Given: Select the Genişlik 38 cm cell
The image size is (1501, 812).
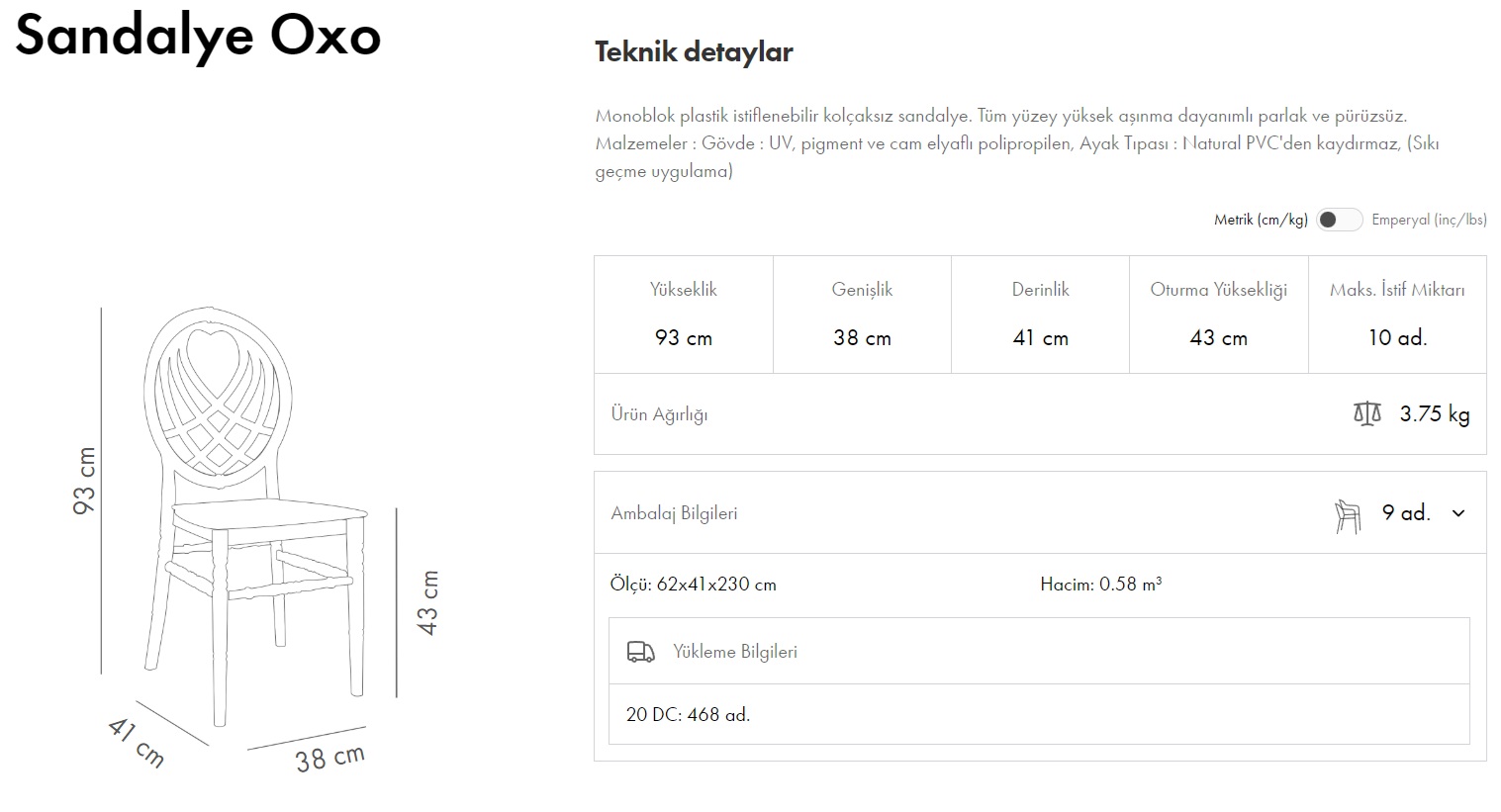Looking at the screenshot, I should [x=862, y=315].
